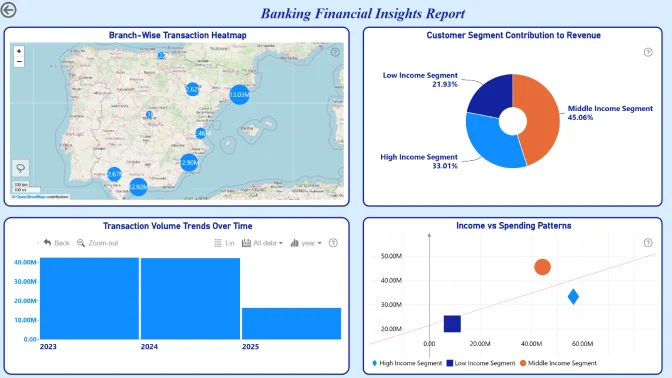Click the 13.03M bubble on the map
672x378 pixels.
tap(239, 94)
